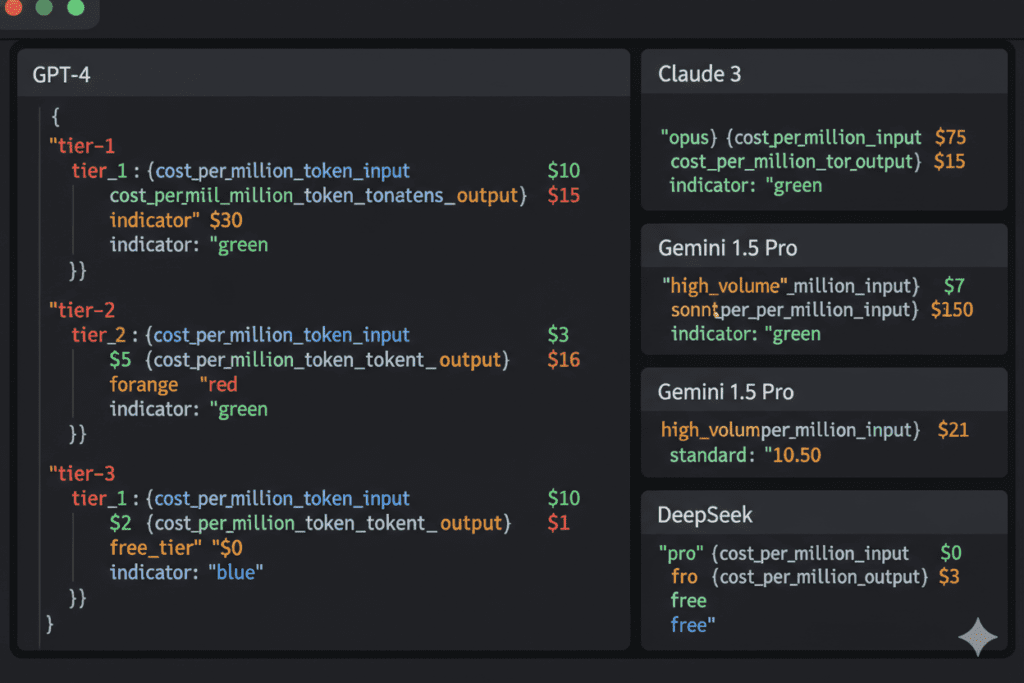
Task: Click the bright green window button
Action: 76,8
